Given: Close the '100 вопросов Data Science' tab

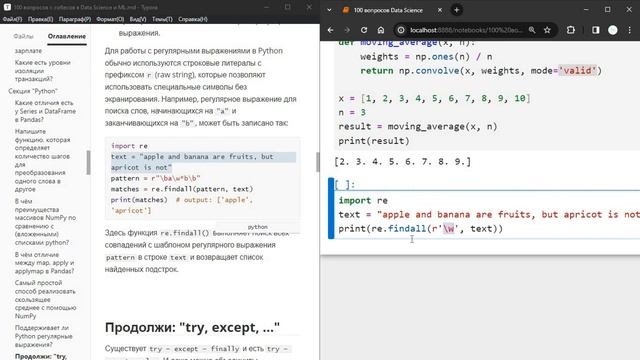Looking at the screenshot, I should point(440,10).
